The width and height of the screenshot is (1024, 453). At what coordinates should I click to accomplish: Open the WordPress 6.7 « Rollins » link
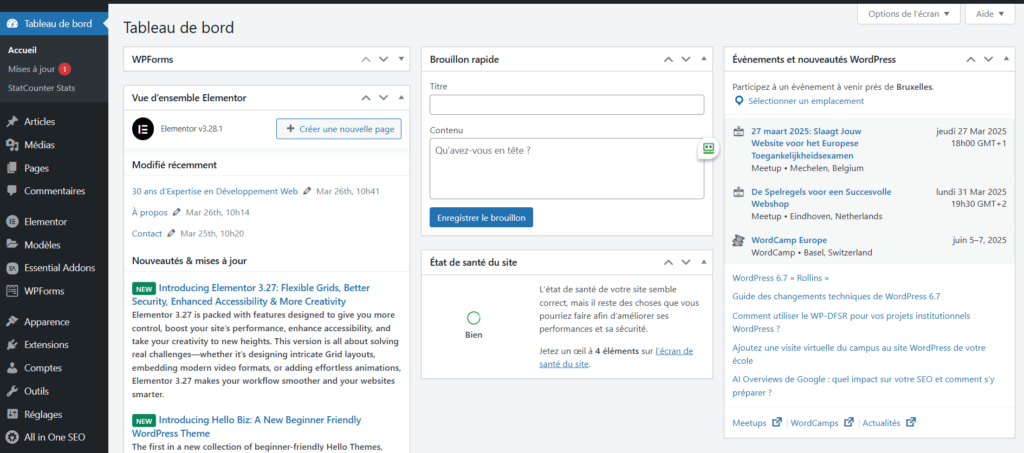(x=780, y=277)
